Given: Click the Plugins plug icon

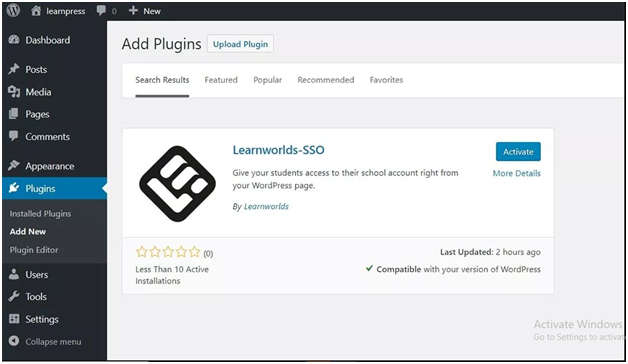Looking at the screenshot, I should [x=14, y=188].
